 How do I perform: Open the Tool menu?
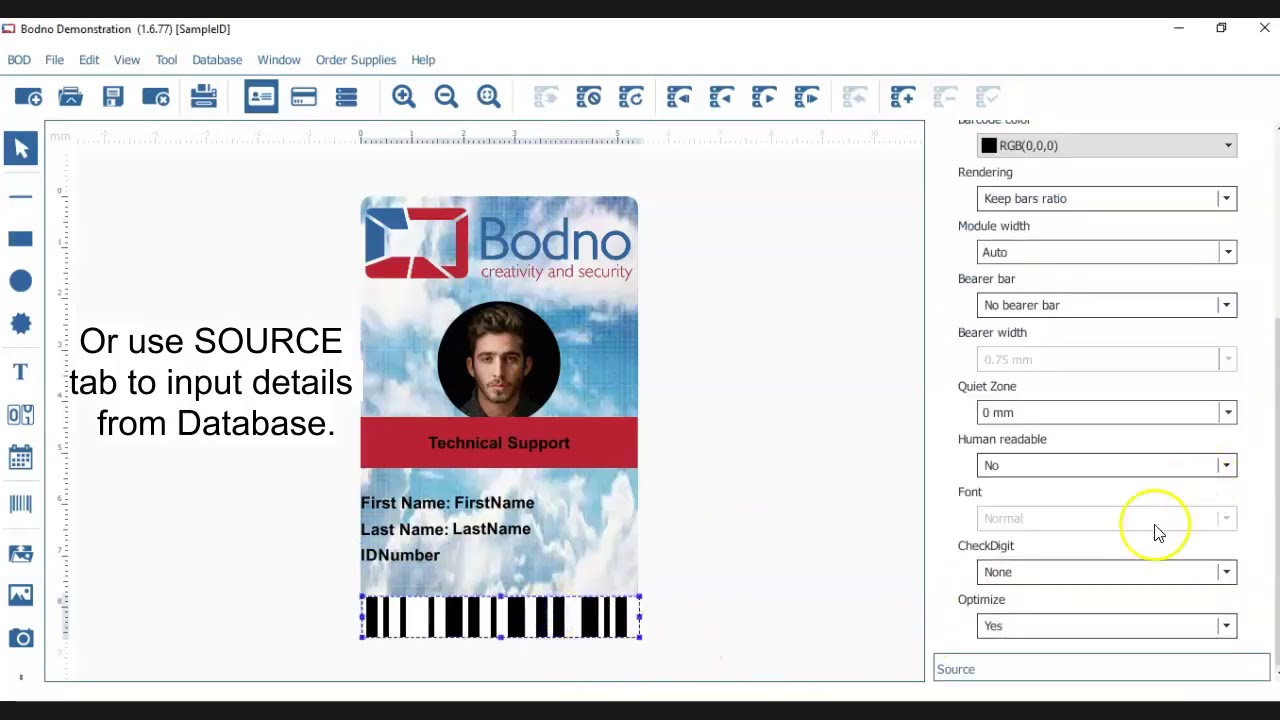pos(166,60)
